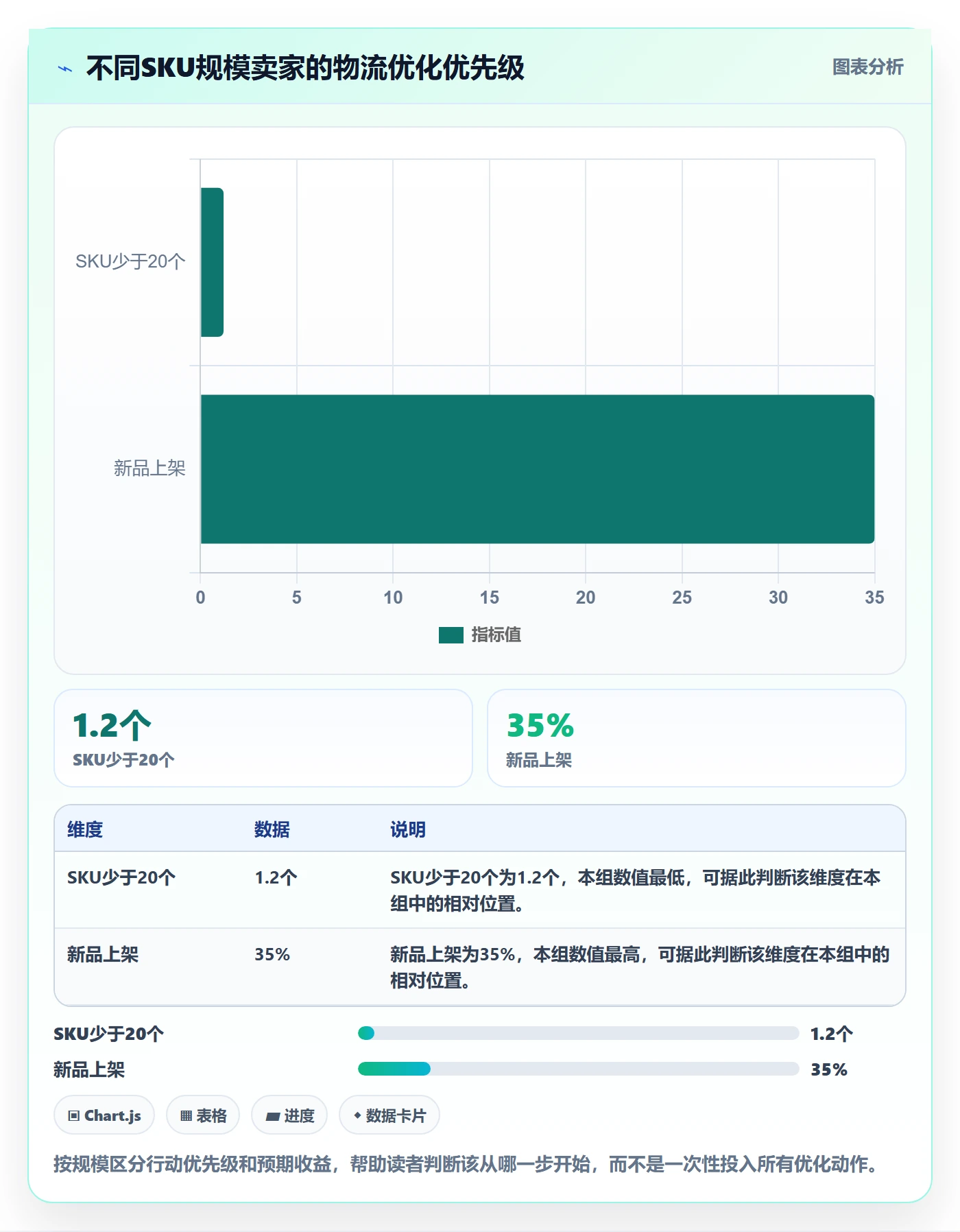
Task: Click the 进度 tag chip
Action: (x=289, y=1115)
